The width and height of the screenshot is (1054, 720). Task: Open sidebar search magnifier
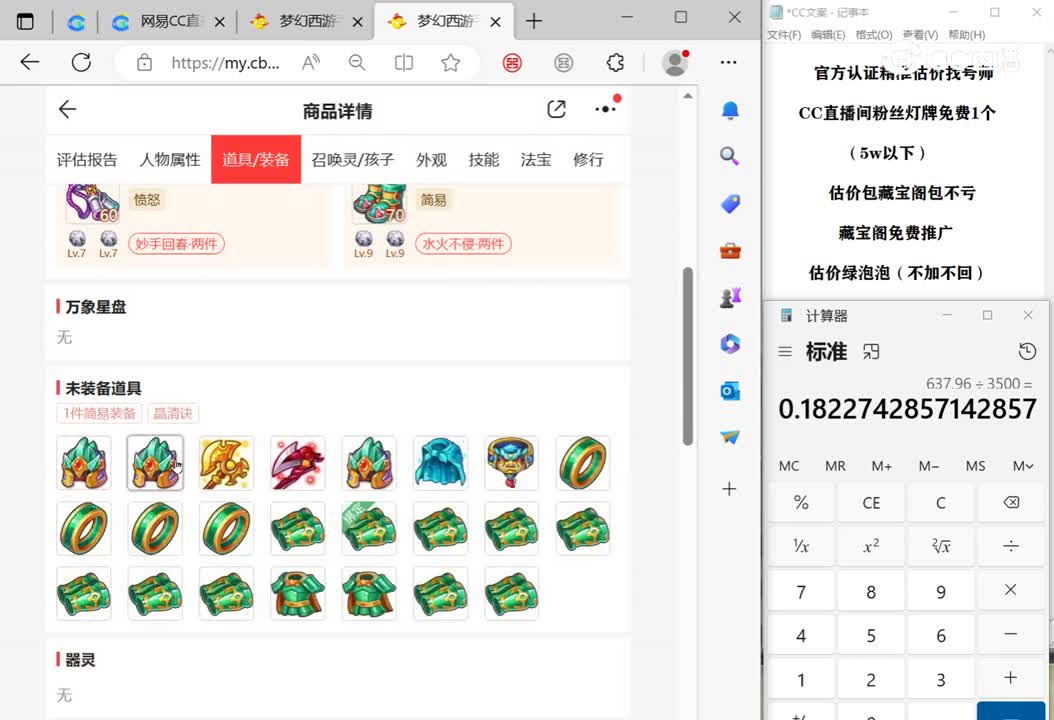[730, 157]
